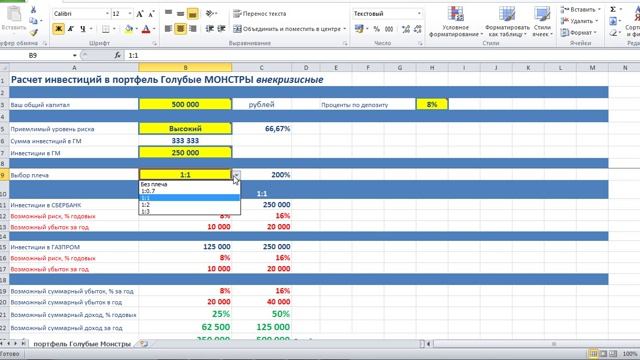Click the fx insert function icon

(118, 55)
